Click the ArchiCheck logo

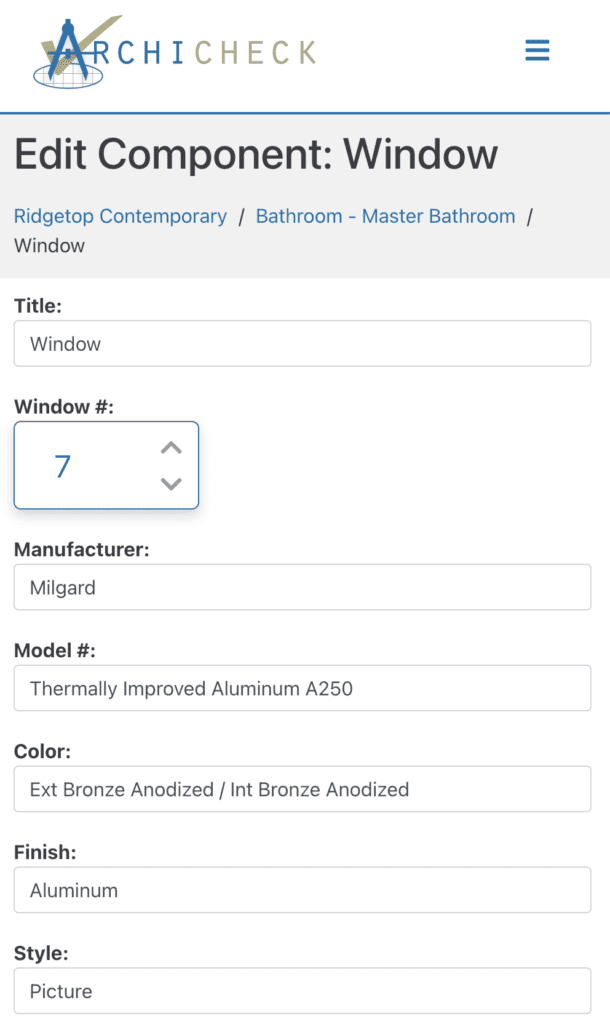(x=175, y=52)
